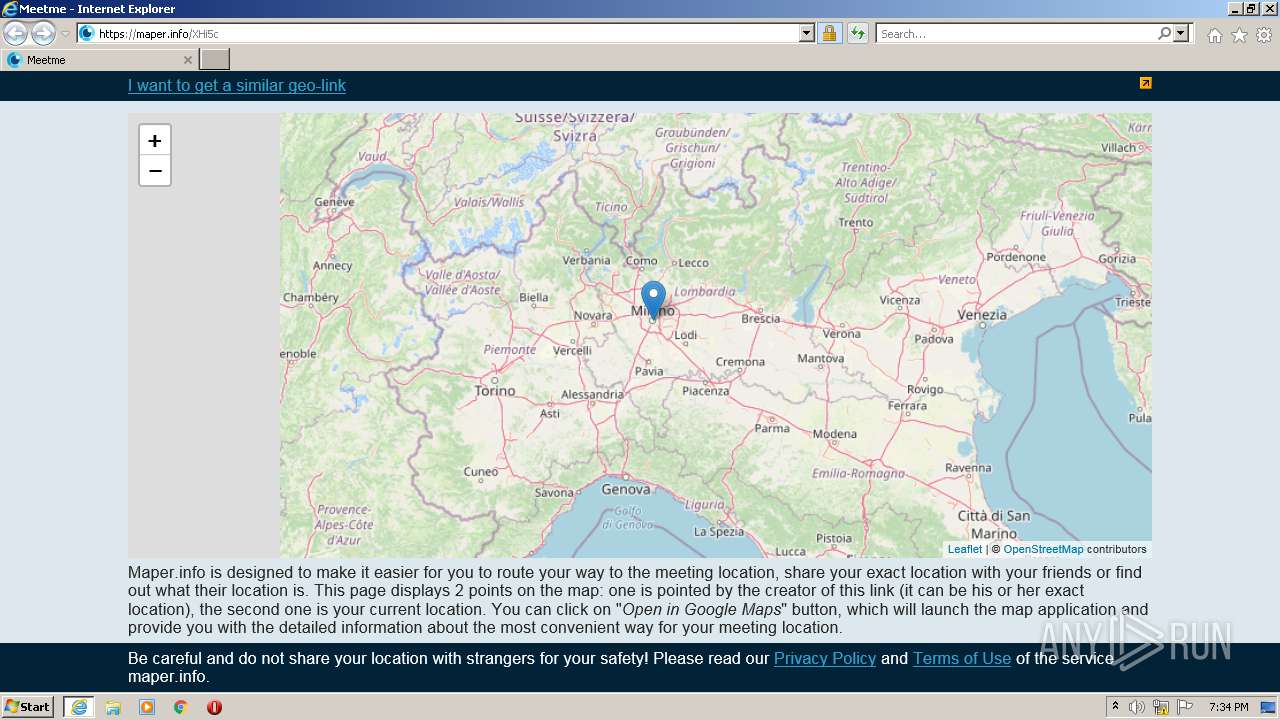Open the OpenStreetMap attribution link
Image resolution: width=1280 pixels, height=720 pixels.
coord(1043,549)
